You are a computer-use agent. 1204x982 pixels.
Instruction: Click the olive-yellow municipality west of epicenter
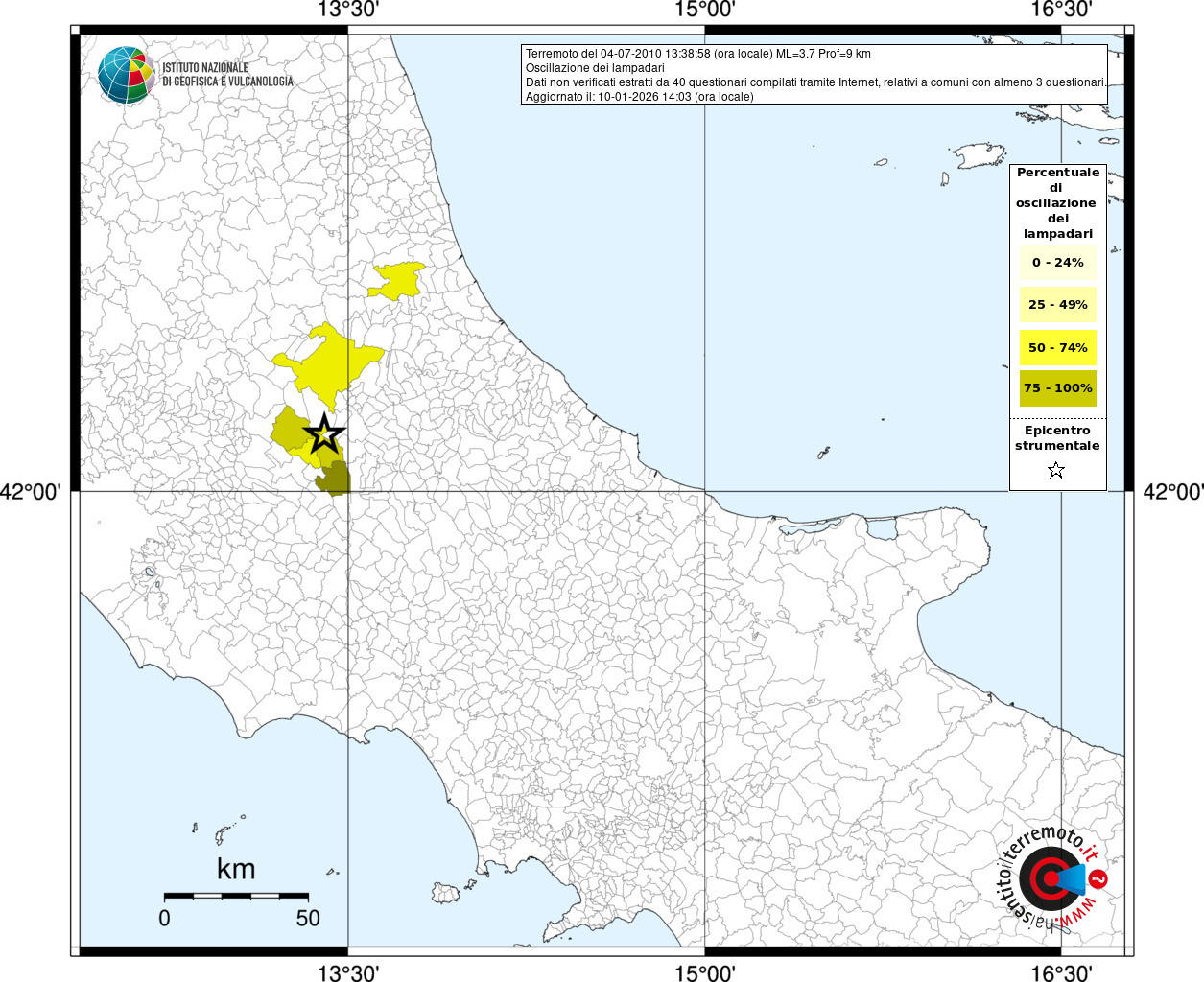click(288, 430)
